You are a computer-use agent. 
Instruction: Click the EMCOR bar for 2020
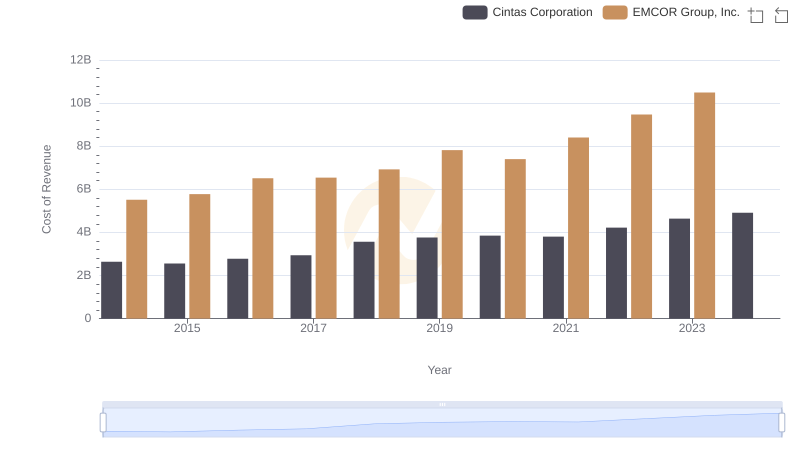pyautogui.click(x=515, y=239)
